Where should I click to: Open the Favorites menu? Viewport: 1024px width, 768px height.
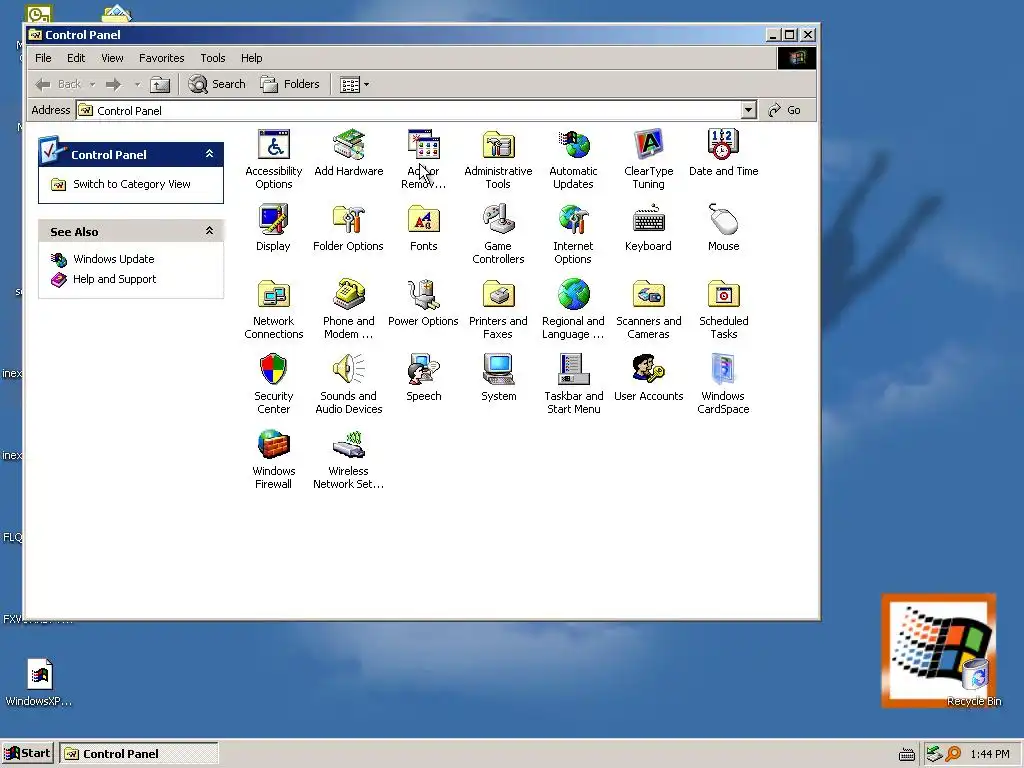click(161, 58)
